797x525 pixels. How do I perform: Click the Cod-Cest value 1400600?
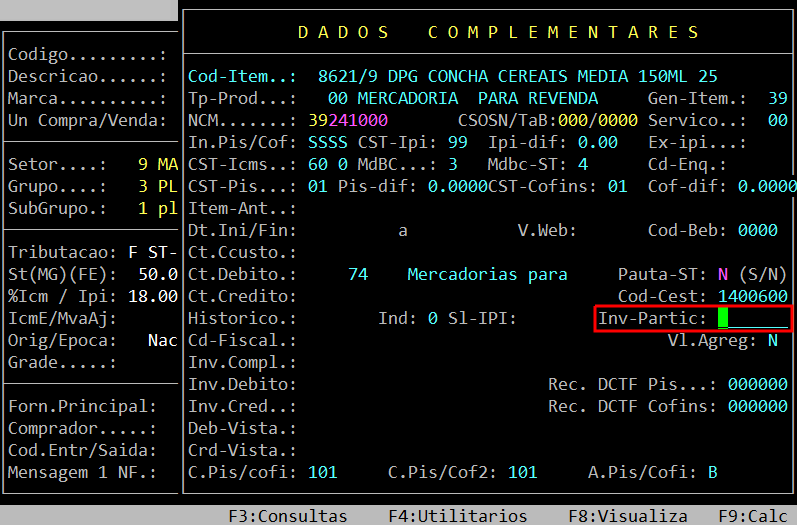pyautogui.click(x=752, y=296)
